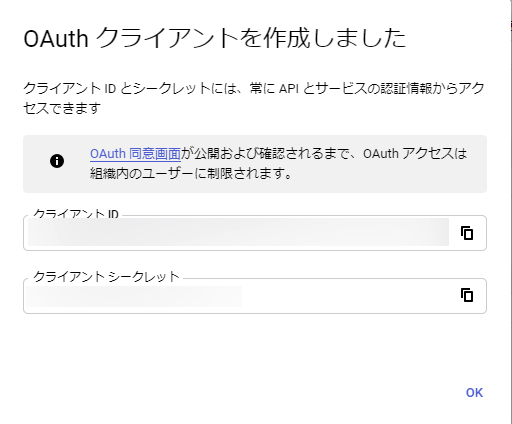The width and height of the screenshot is (512, 424).
Task: Click the 組織内のユーザーに制限されます banner text
Action: coord(191,174)
